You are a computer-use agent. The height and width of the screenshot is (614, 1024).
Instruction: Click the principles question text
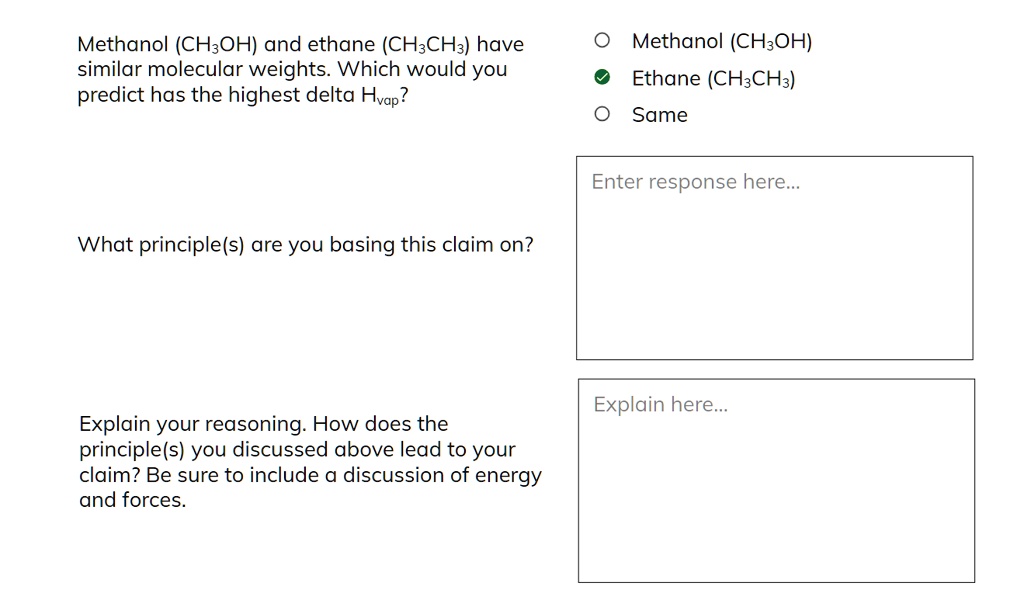click(305, 244)
